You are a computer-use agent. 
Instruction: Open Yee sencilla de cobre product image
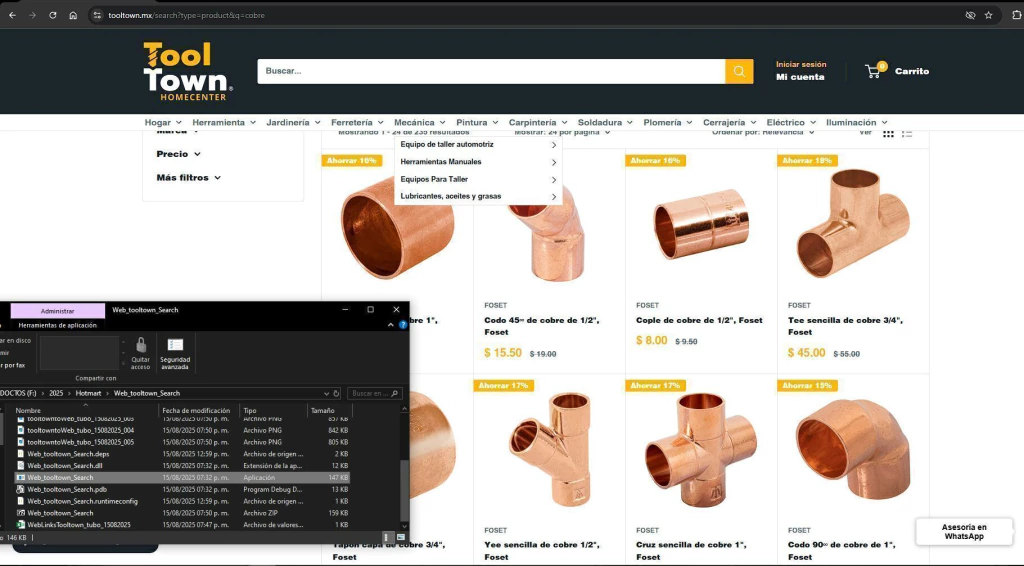(x=549, y=450)
